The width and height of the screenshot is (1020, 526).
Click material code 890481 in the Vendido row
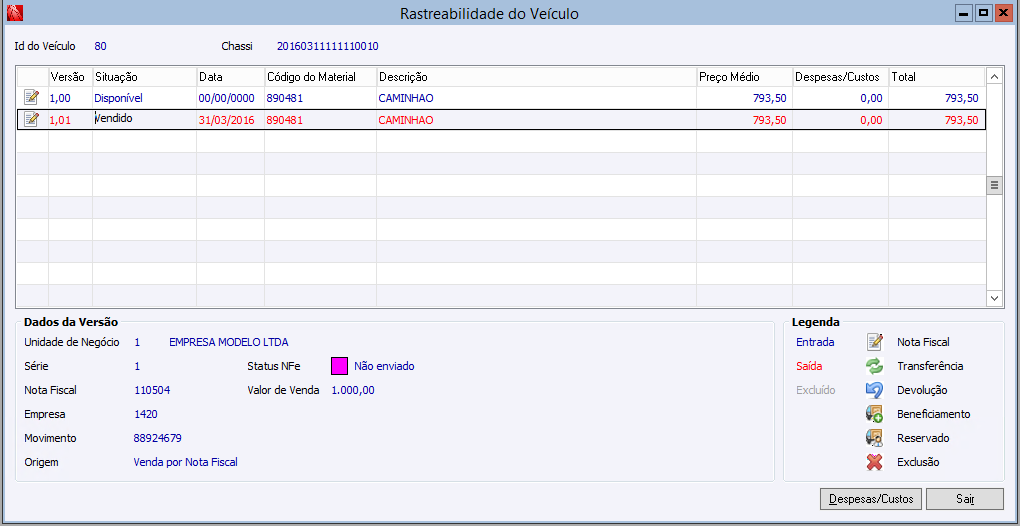[320, 120]
